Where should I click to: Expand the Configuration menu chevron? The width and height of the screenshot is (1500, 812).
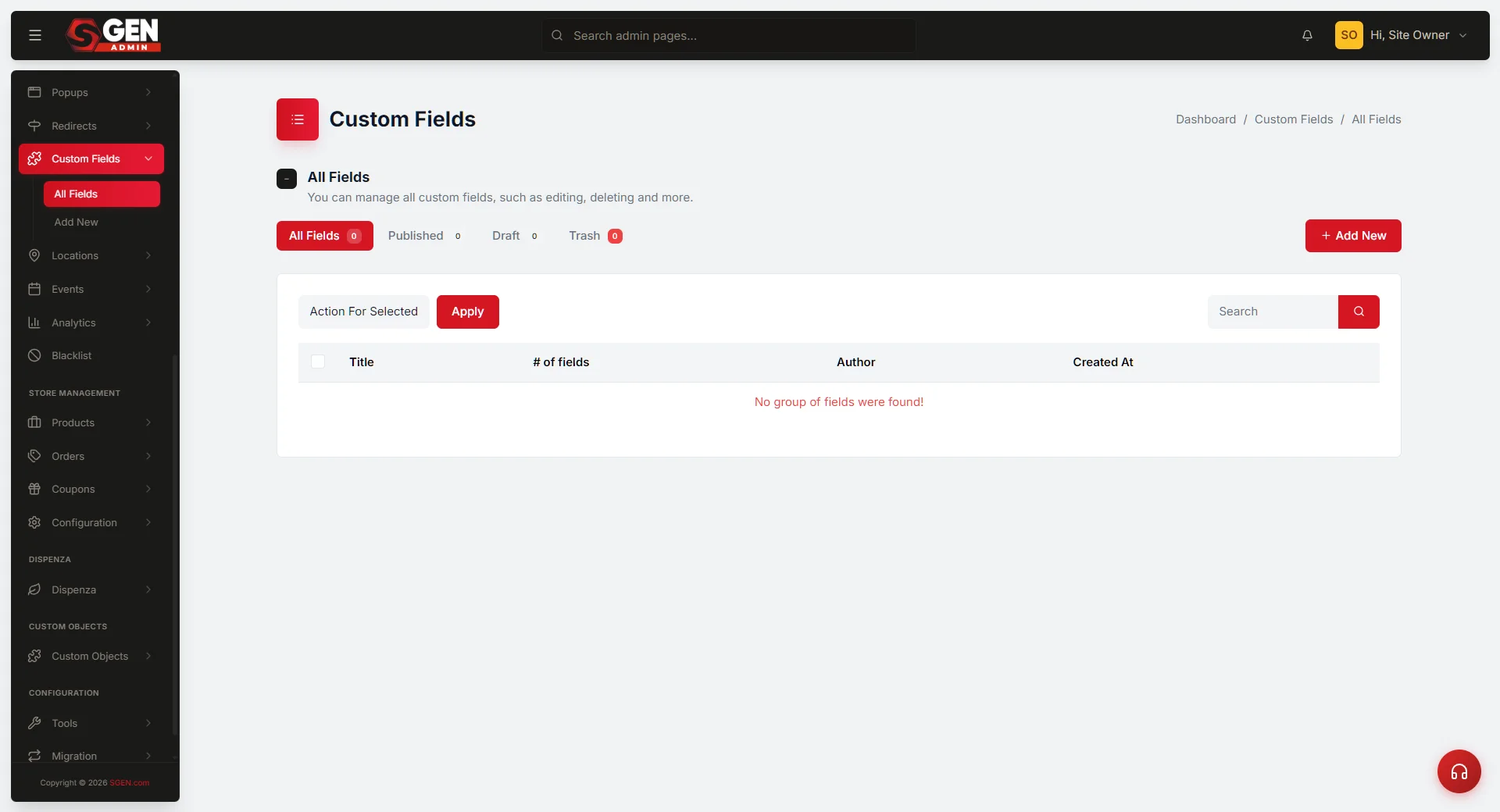(x=148, y=522)
